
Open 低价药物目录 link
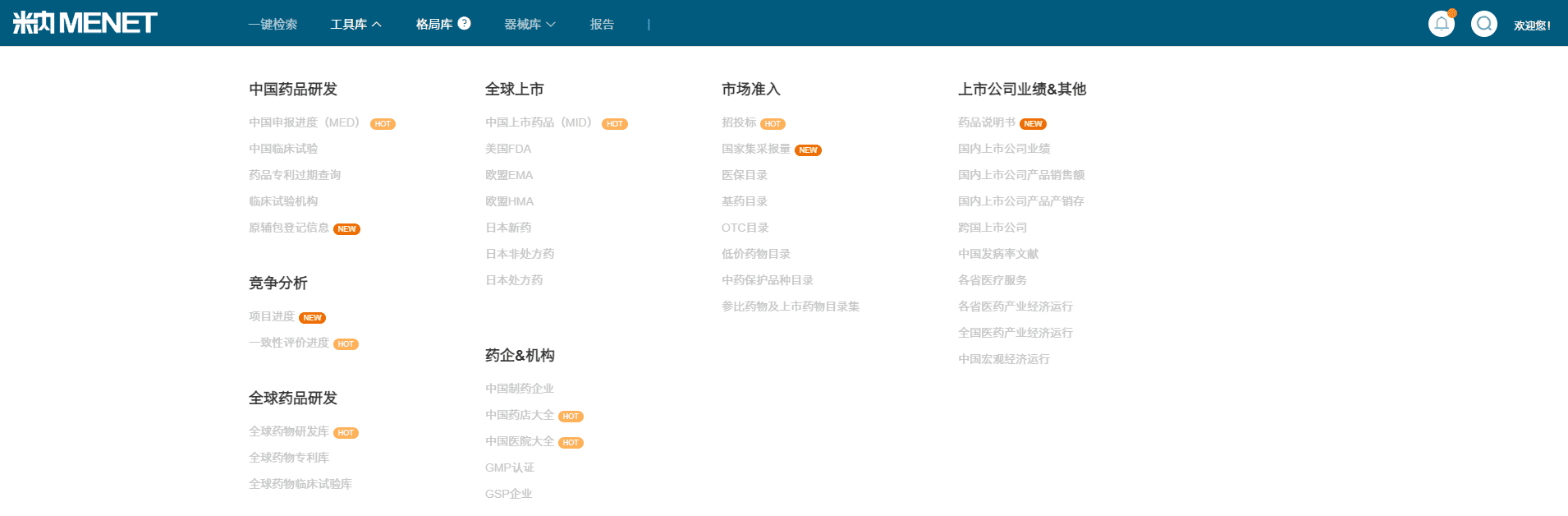pyautogui.click(x=756, y=254)
